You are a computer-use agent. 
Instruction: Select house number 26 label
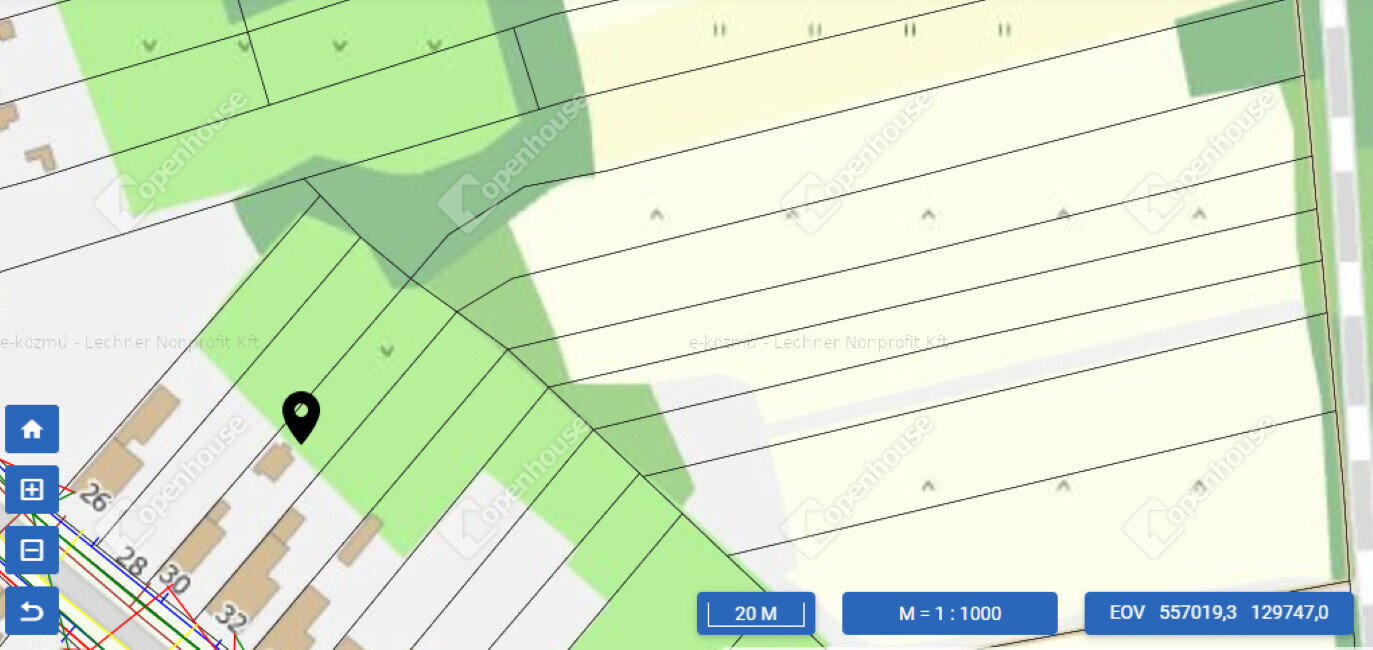tap(93, 496)
